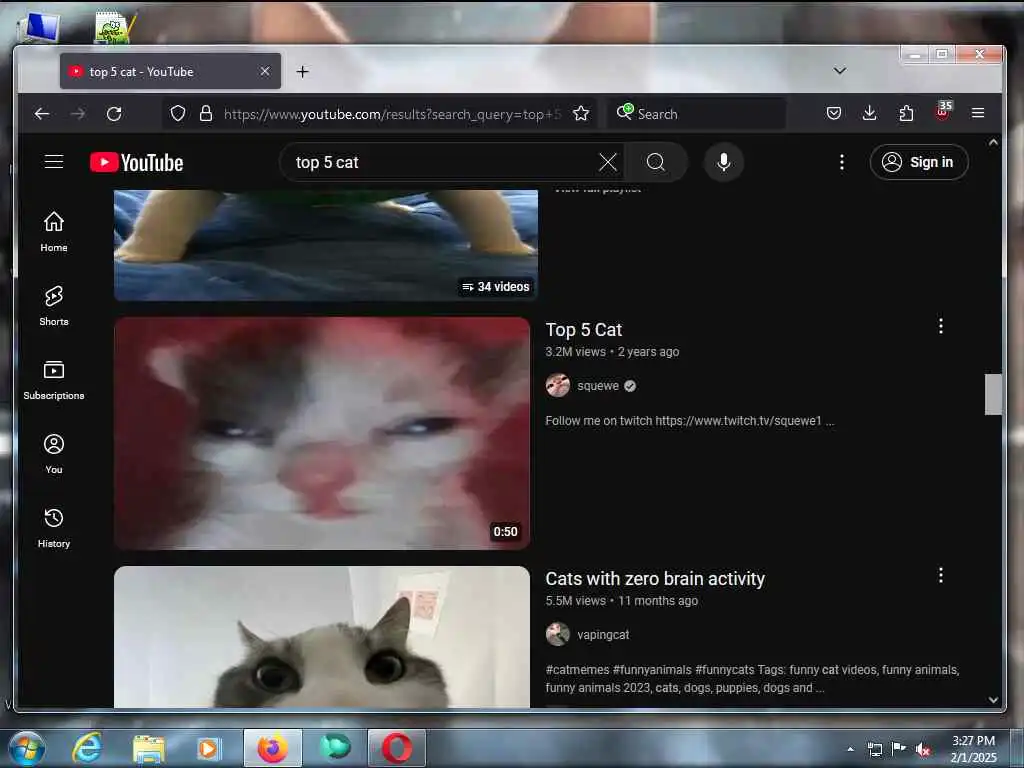Open the You section in sidebar

pyautogui.click(x=54, y=454)
